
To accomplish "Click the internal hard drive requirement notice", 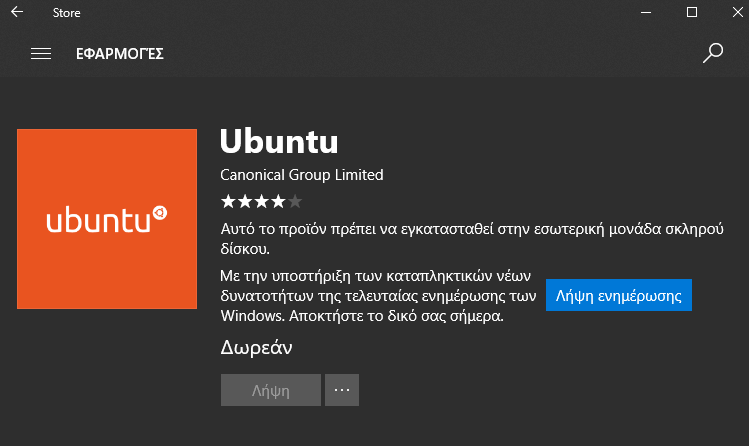I will coord(472,239).
